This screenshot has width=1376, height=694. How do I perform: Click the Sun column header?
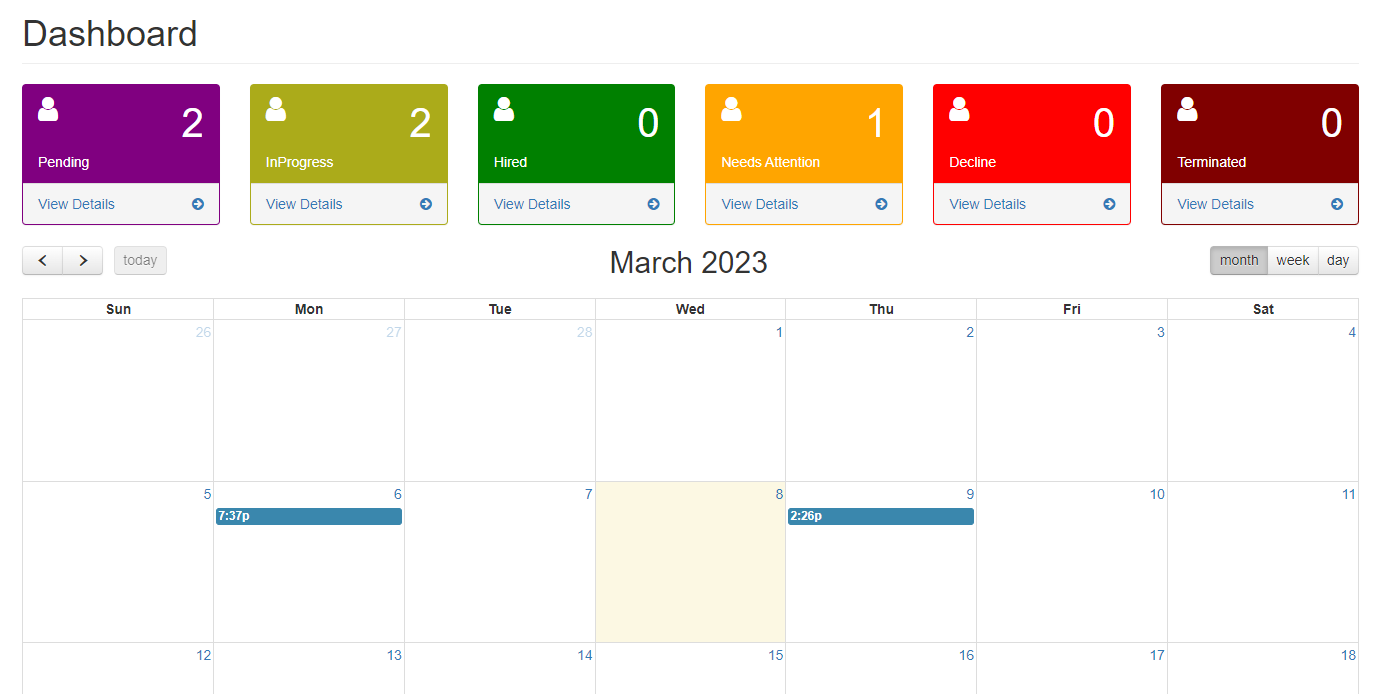(x=118, y=309)
